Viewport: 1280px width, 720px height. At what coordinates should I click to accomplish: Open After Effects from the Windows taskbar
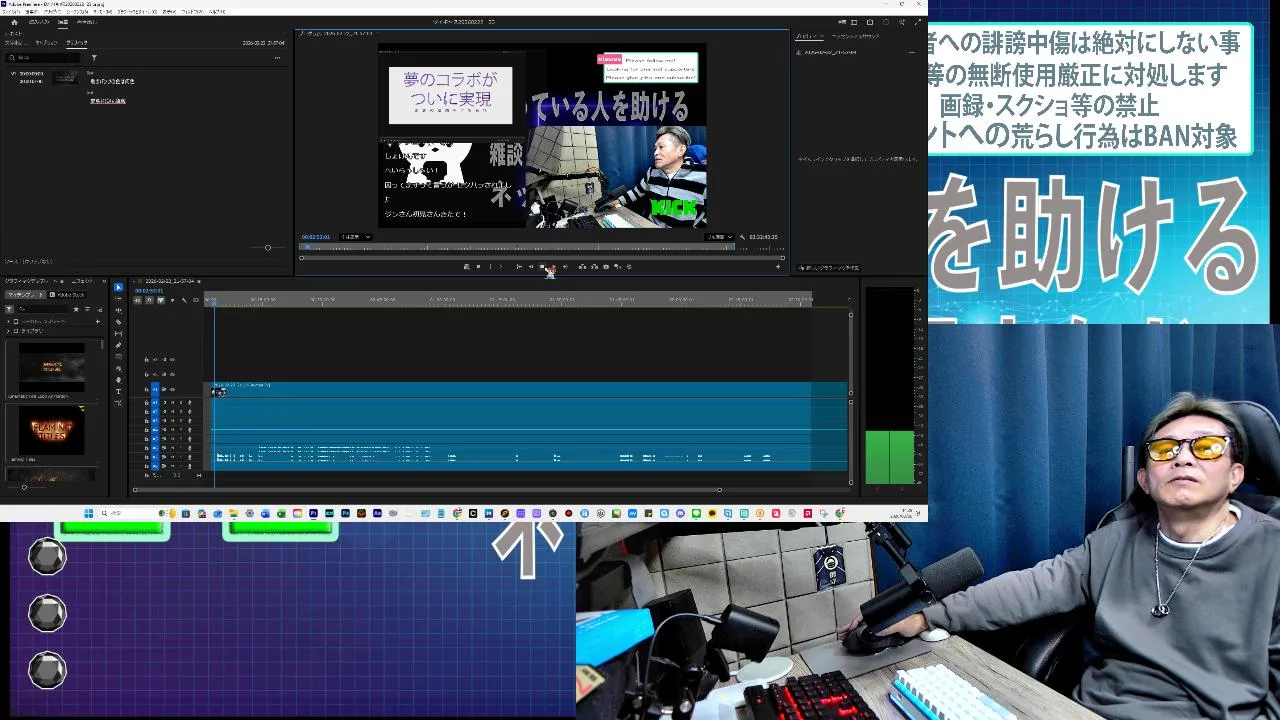[377, 513]
